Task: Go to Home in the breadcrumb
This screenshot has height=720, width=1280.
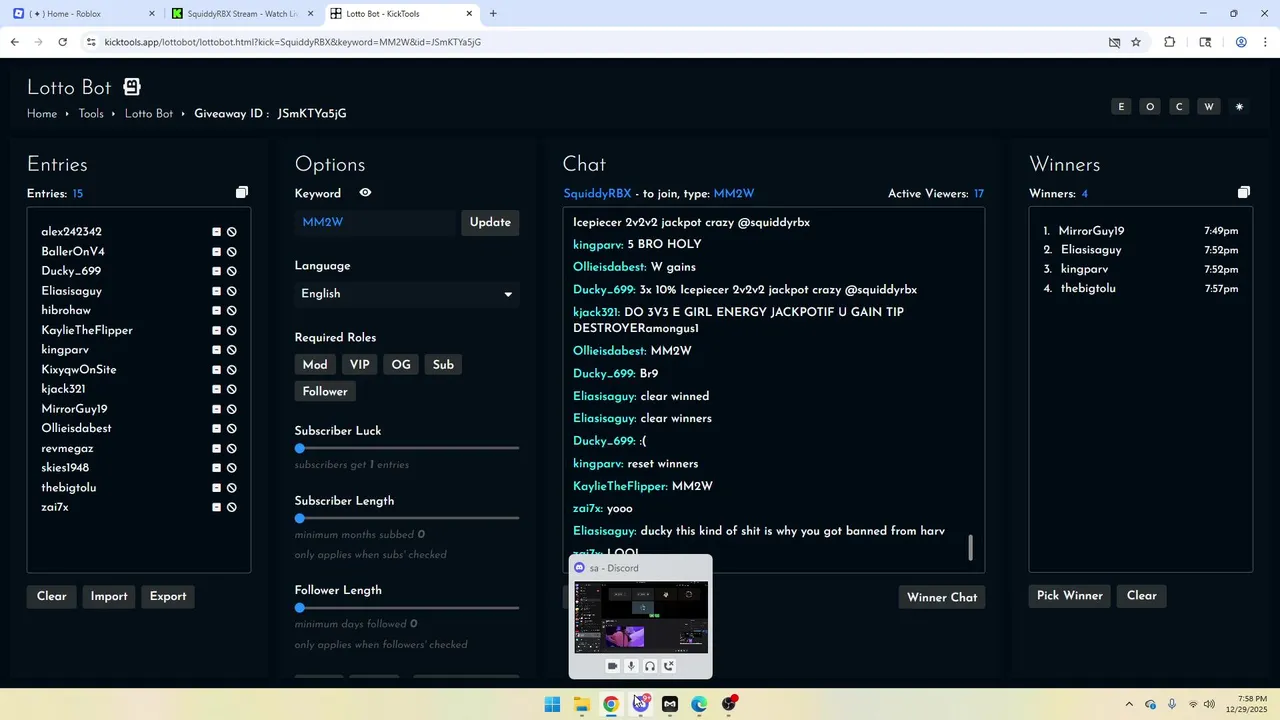Action: pyautogui.click(x=42, y=114)
